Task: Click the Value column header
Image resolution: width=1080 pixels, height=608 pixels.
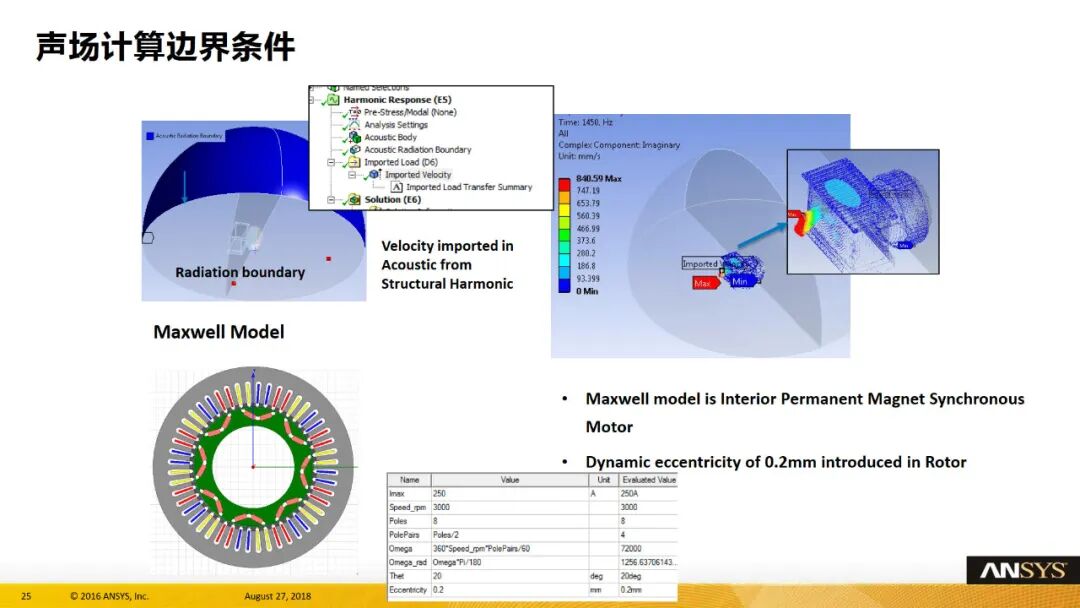Action: click(510, 480)
